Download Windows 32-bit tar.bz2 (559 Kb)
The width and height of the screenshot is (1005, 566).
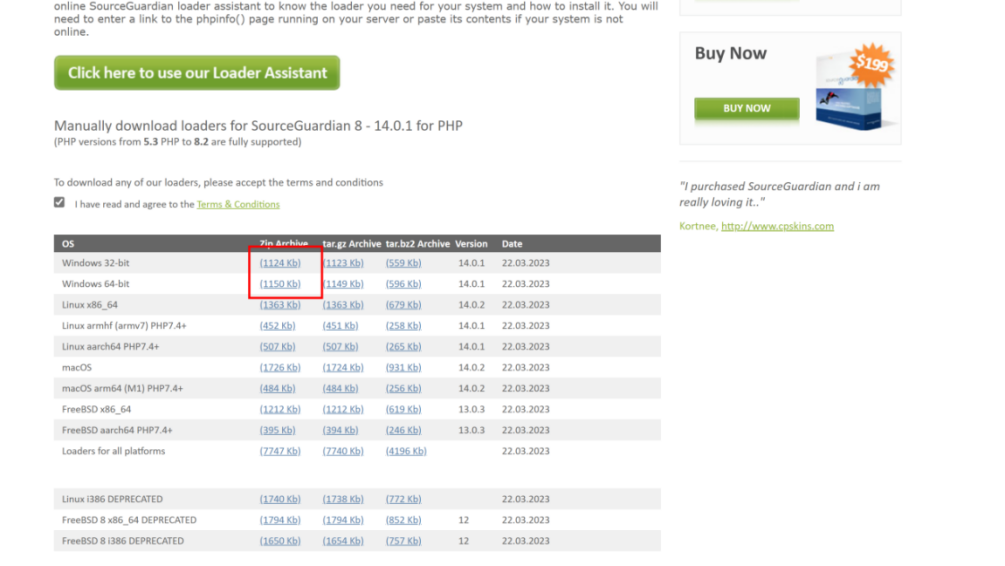click(403, 263)
